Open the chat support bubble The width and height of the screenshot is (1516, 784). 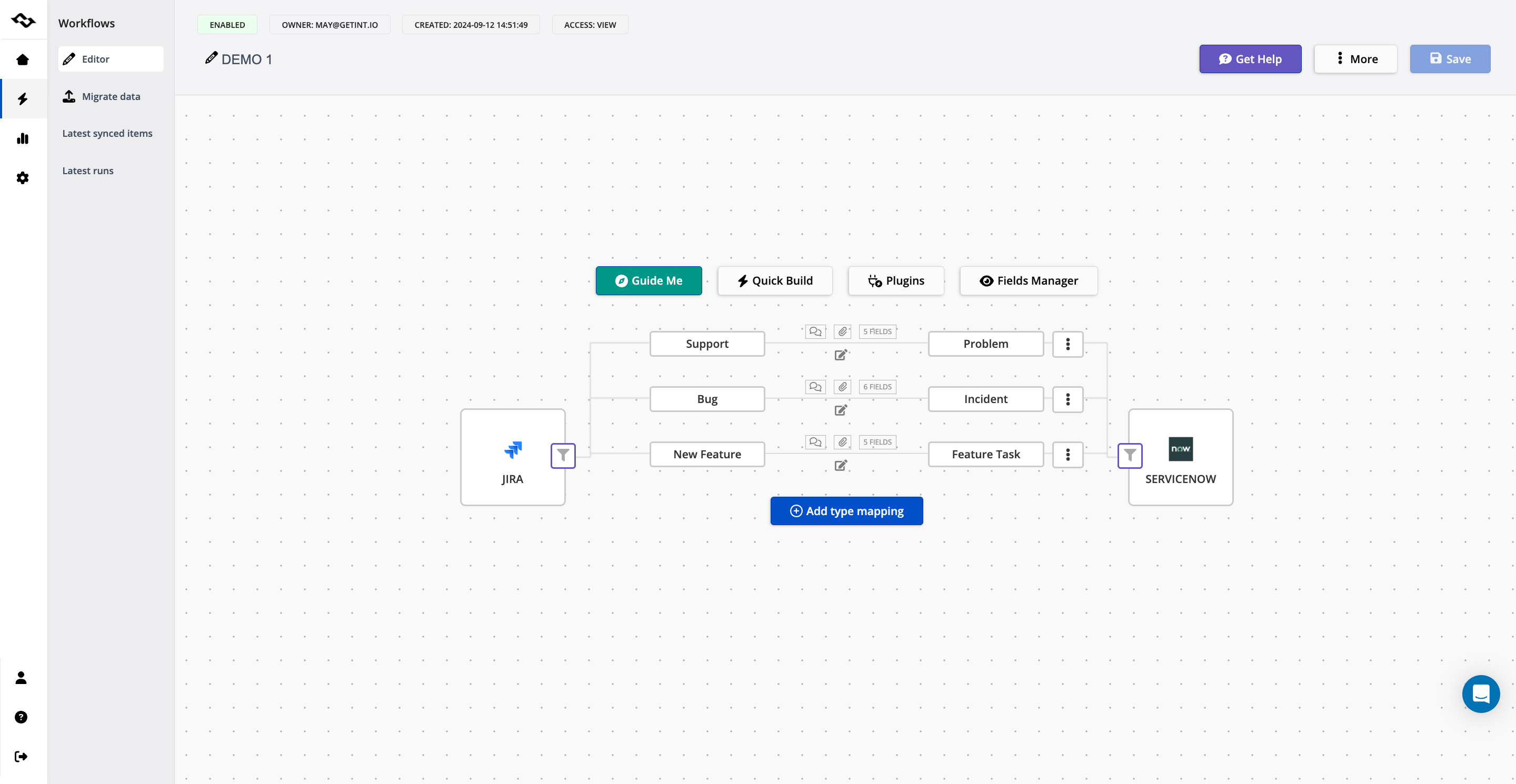[1480, 693]
